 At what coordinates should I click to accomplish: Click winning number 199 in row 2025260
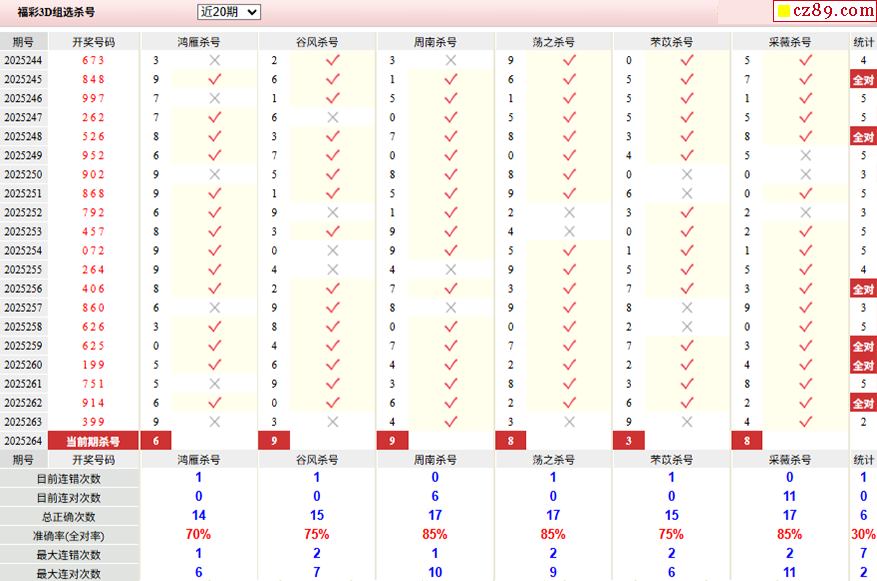pos(93,364)
